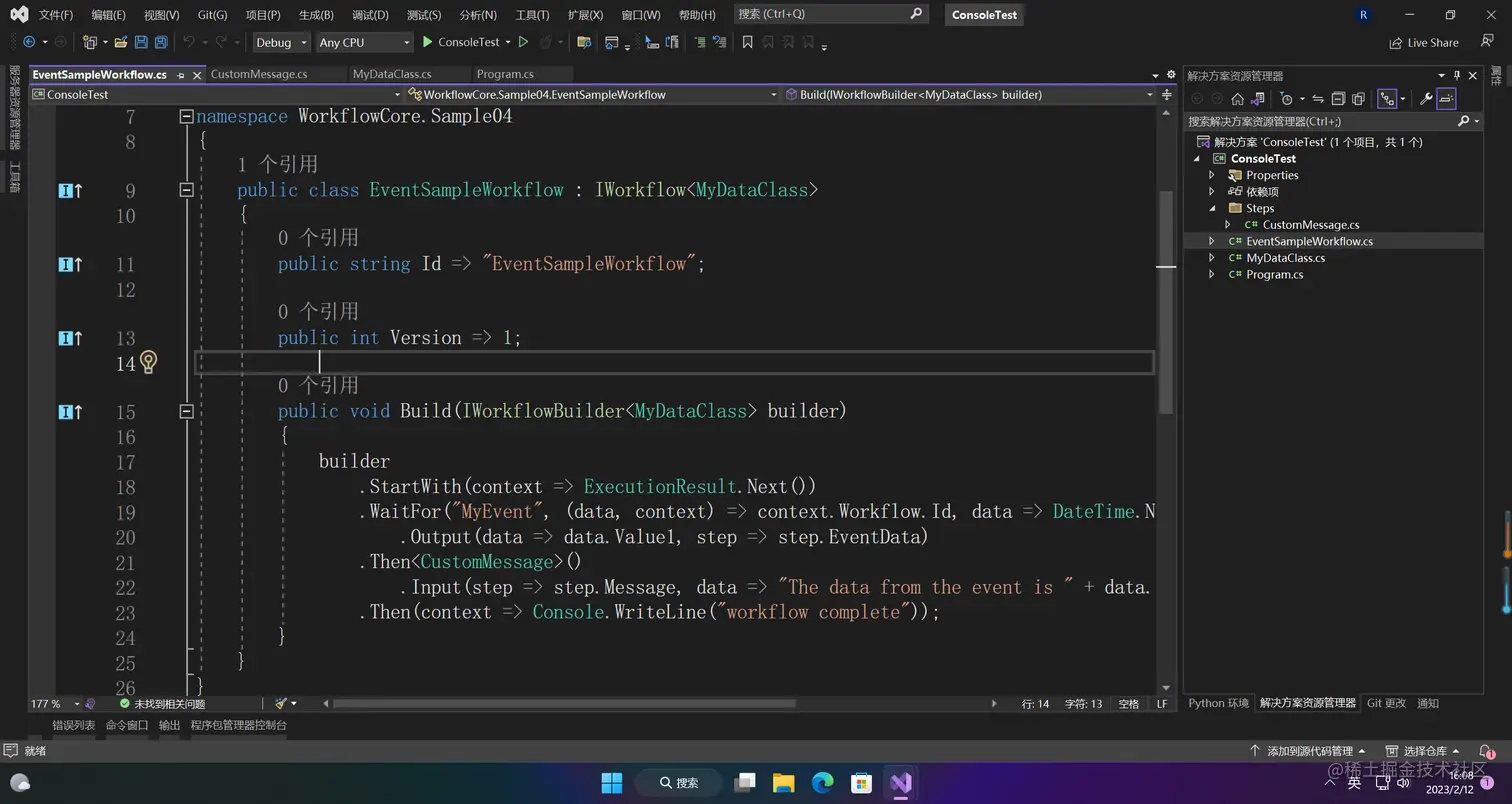Open Microsoft Edge from the taskbar
The height and width of the screenshot is (804, 1512).
click(822, 782)
